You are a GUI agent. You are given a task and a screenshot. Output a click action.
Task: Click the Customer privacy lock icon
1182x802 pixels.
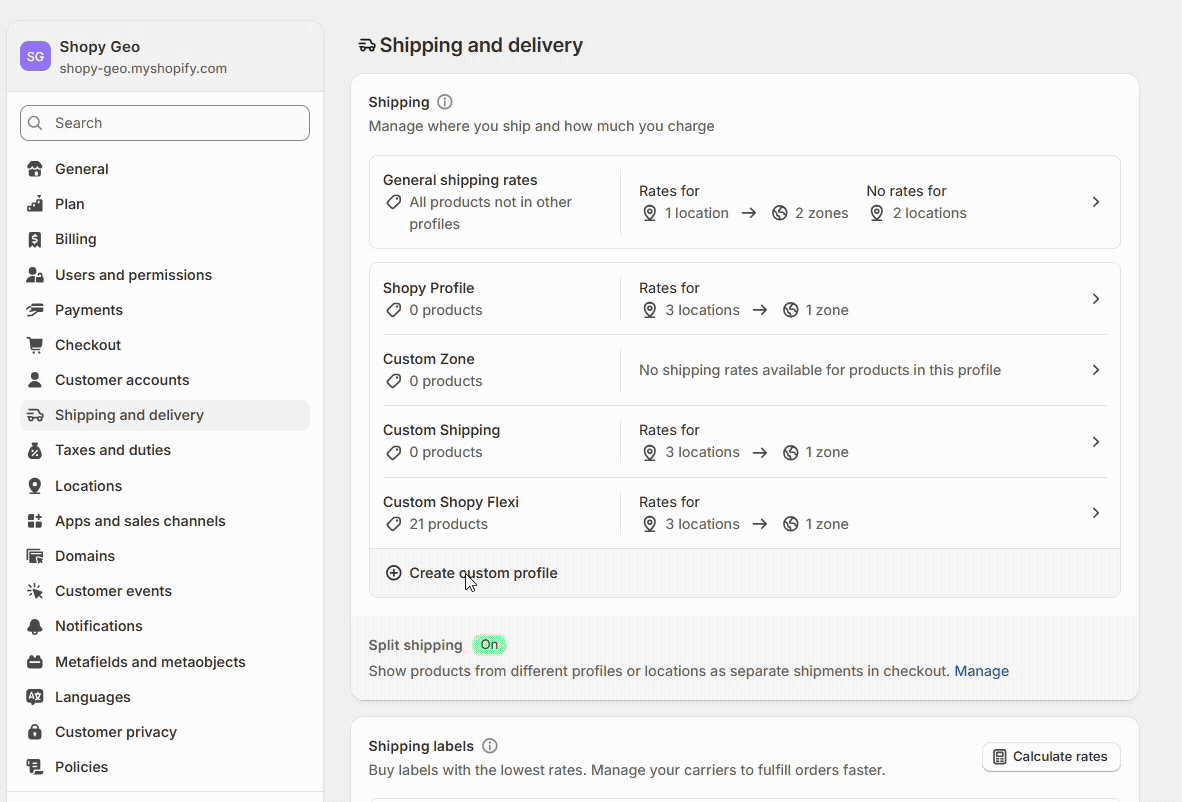[35, 732]
